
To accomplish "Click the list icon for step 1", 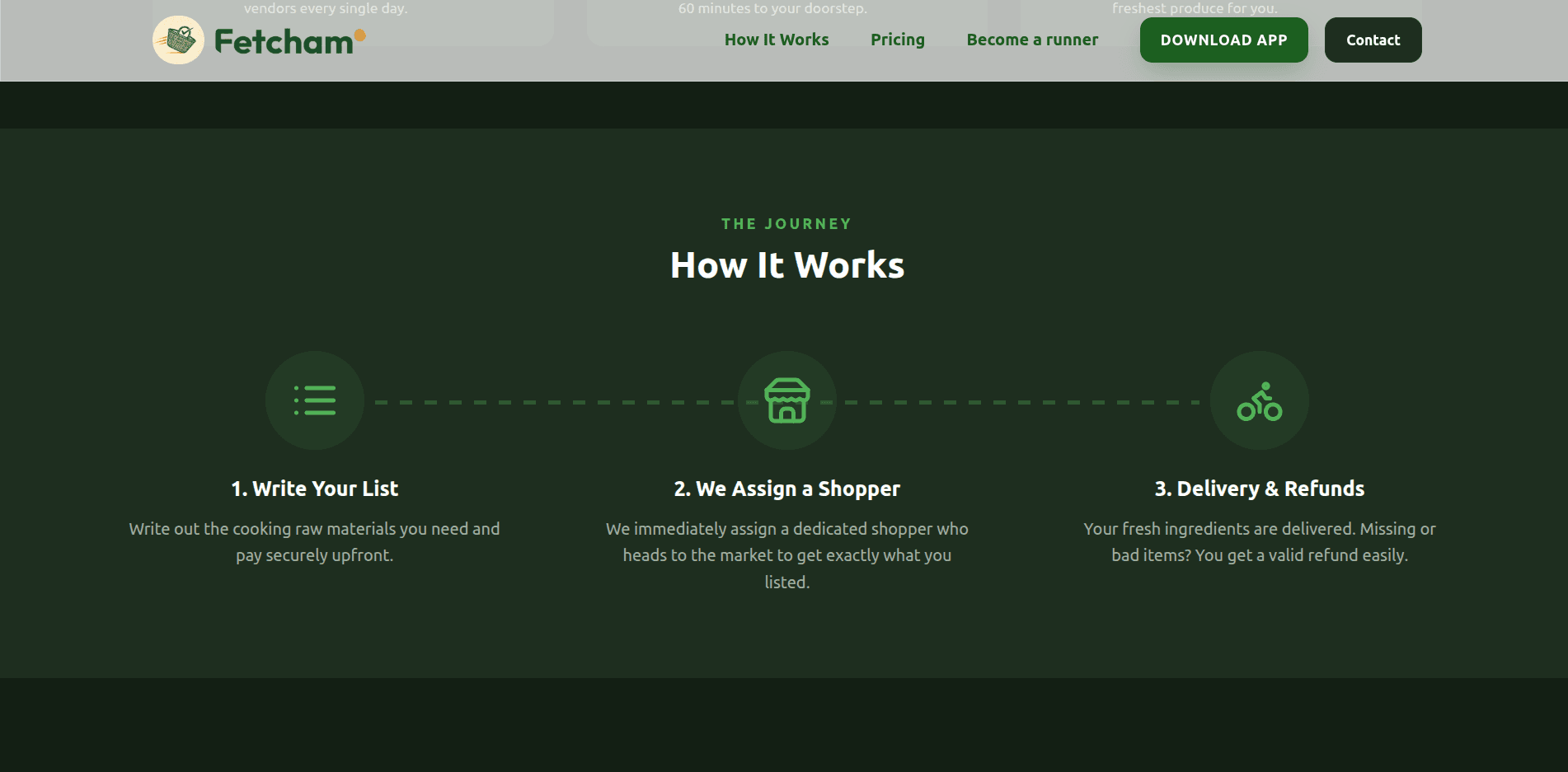I will pyautogui.click(x=315, y=400).
